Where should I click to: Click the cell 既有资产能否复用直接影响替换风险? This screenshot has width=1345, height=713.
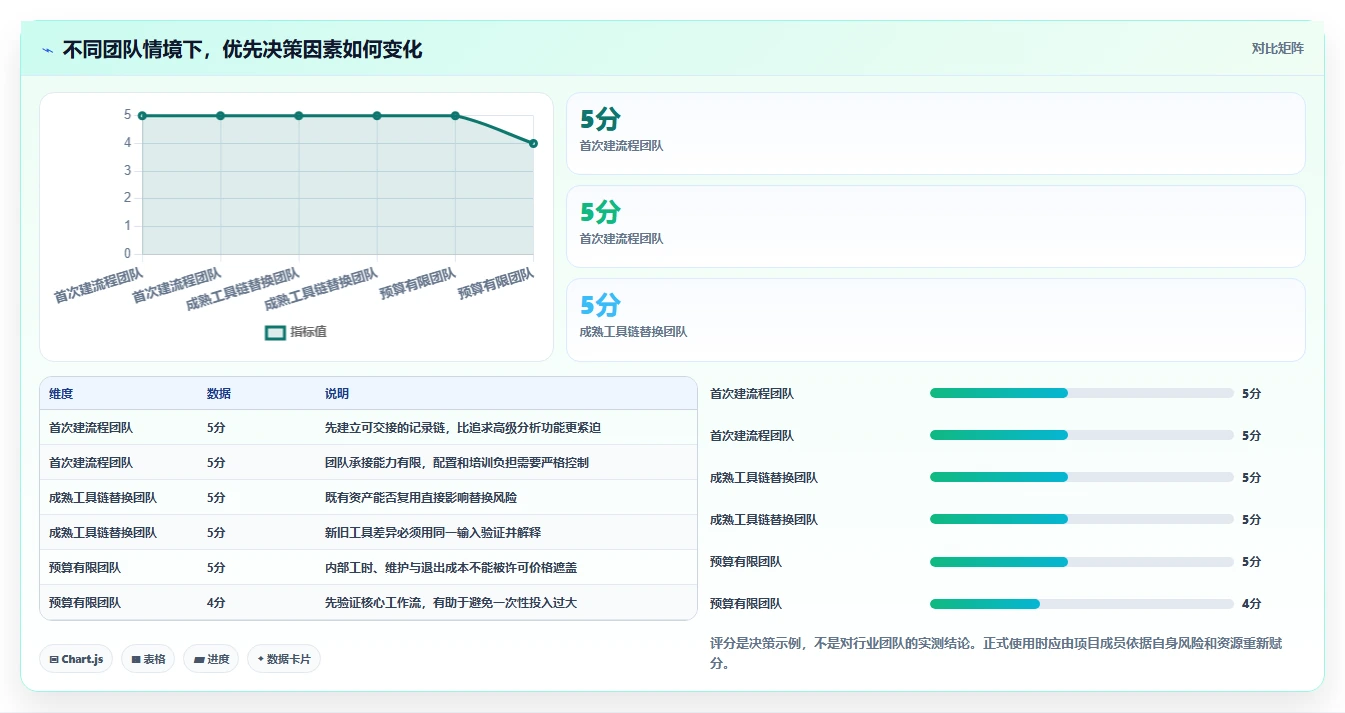(421, 497)
